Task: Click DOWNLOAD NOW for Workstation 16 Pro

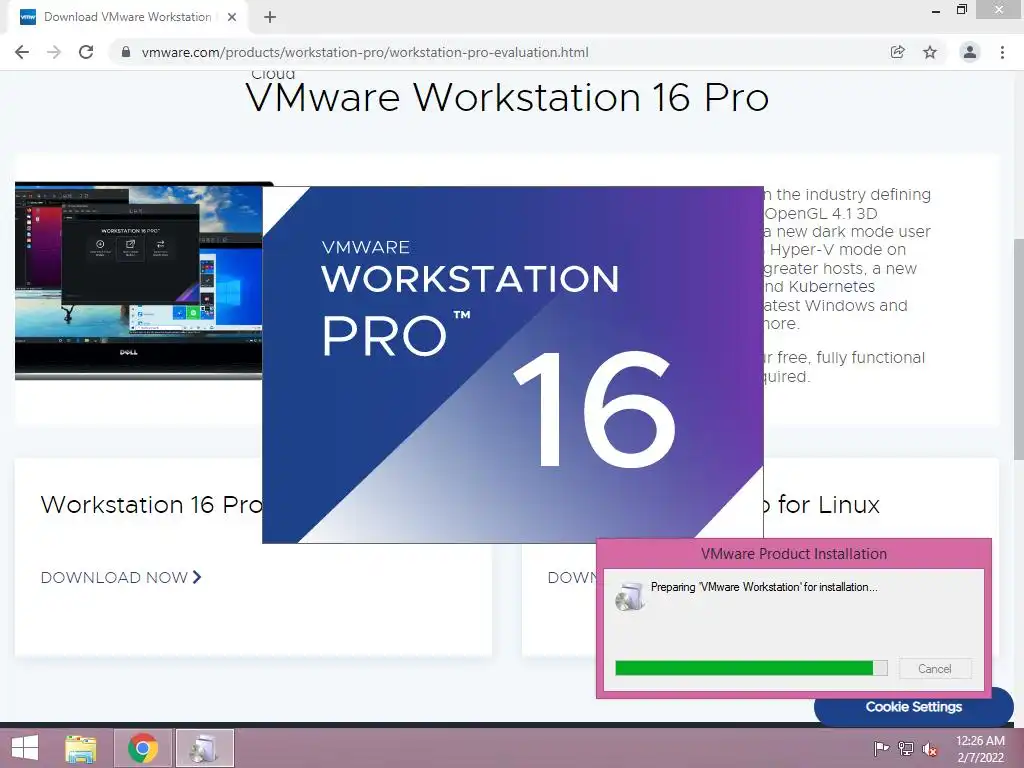Action: coord(114,577)
